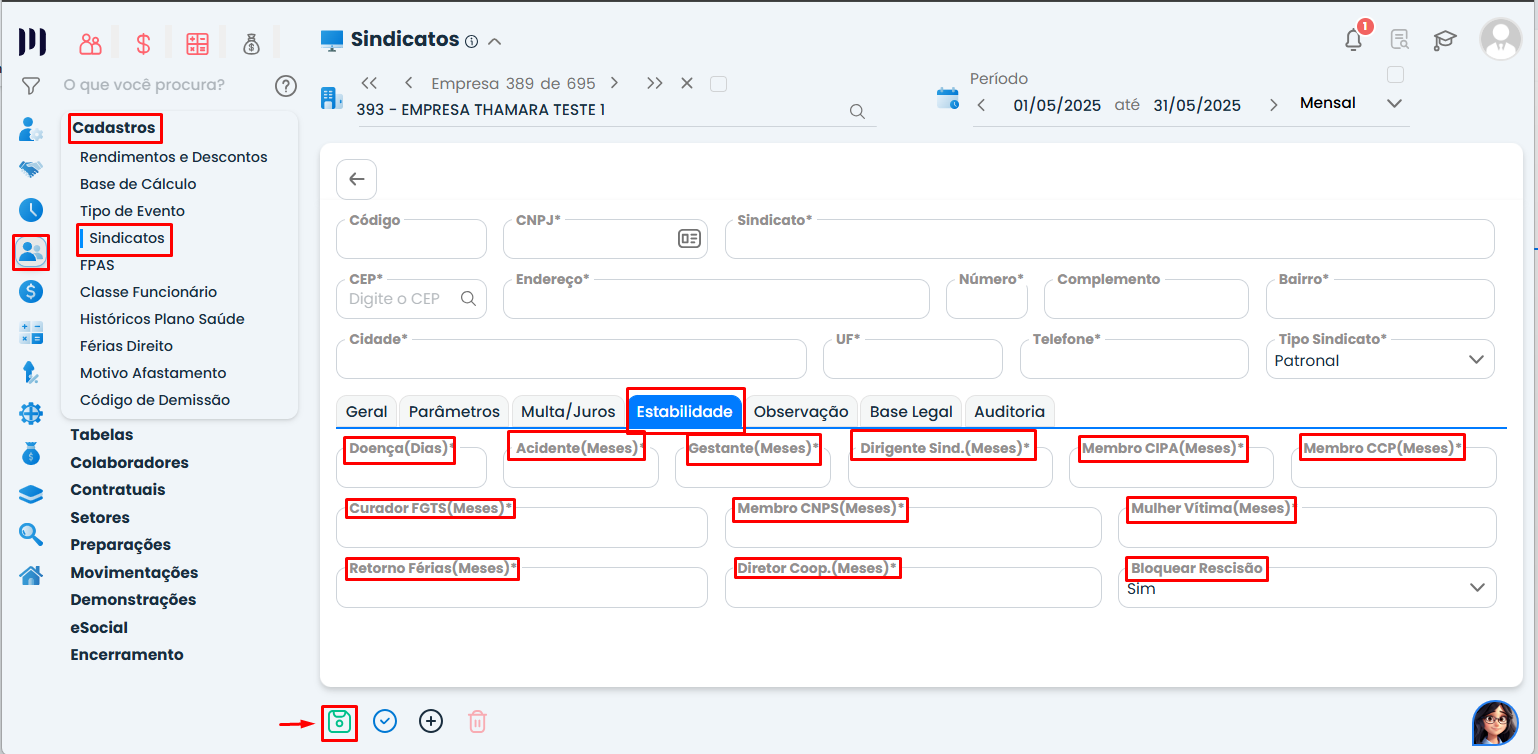Open Motivo Afastamento in the menu

point(153,373)
